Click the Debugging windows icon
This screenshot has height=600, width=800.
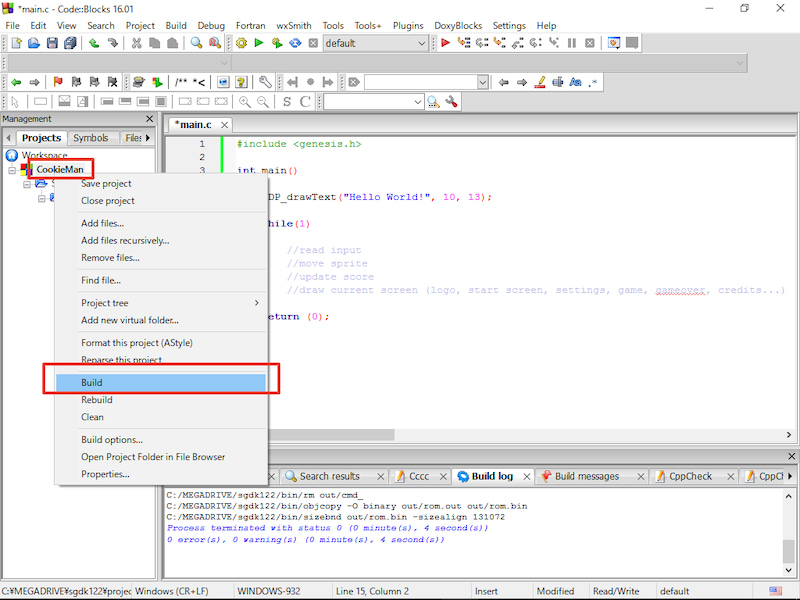point(614,43)
